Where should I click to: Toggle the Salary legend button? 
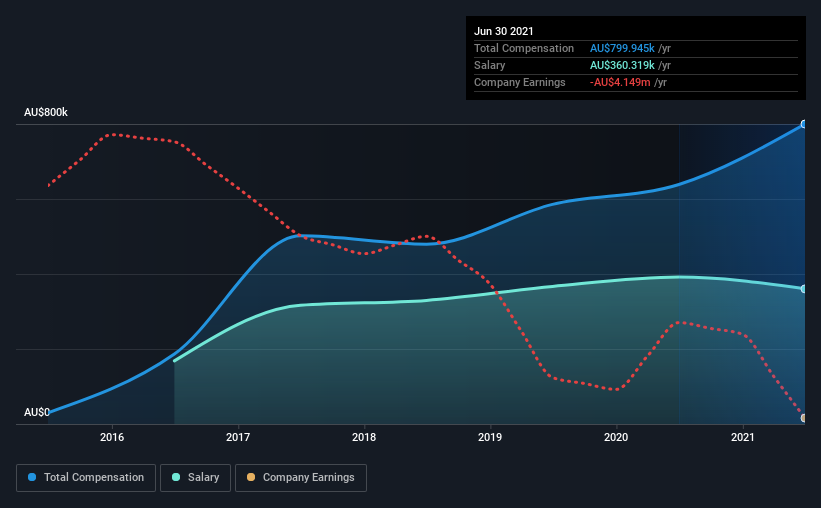coord(195,478)
